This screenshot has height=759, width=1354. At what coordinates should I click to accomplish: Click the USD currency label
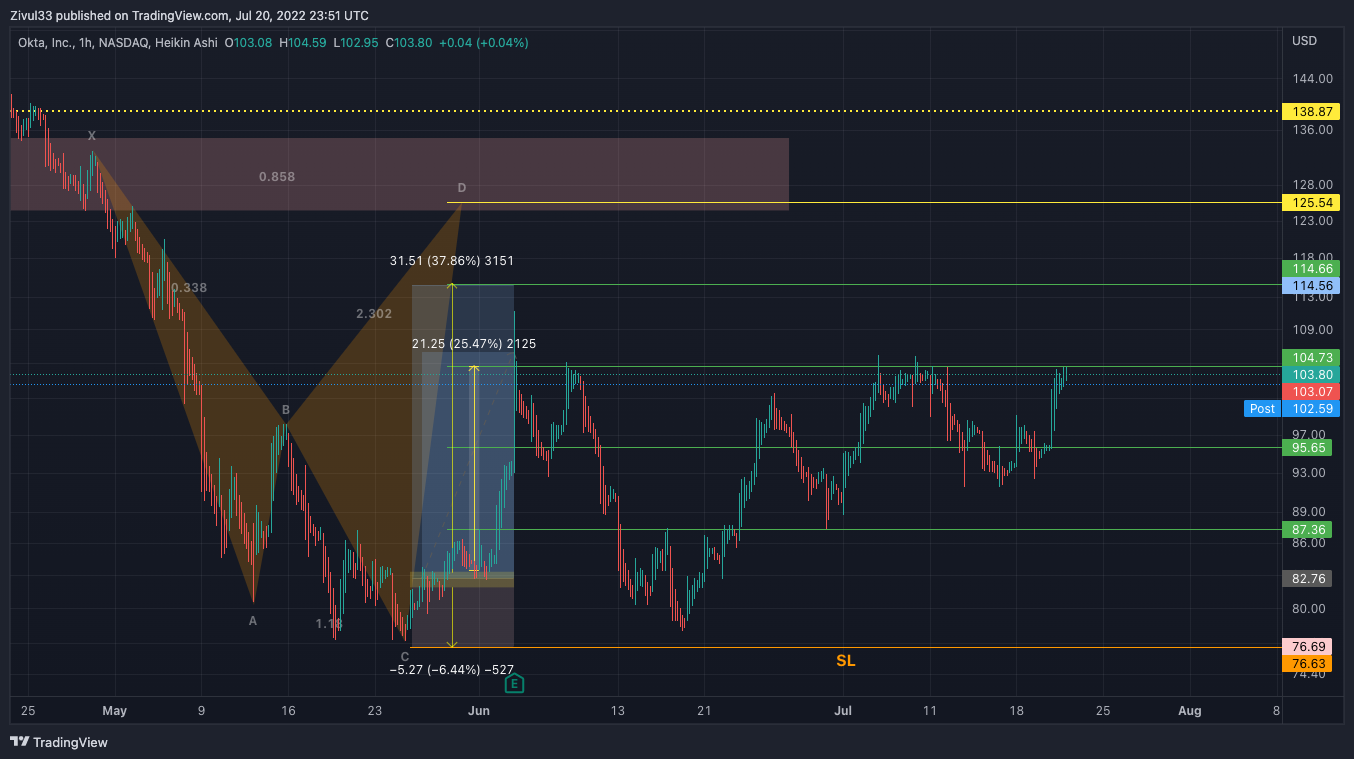coord(1304,41)
